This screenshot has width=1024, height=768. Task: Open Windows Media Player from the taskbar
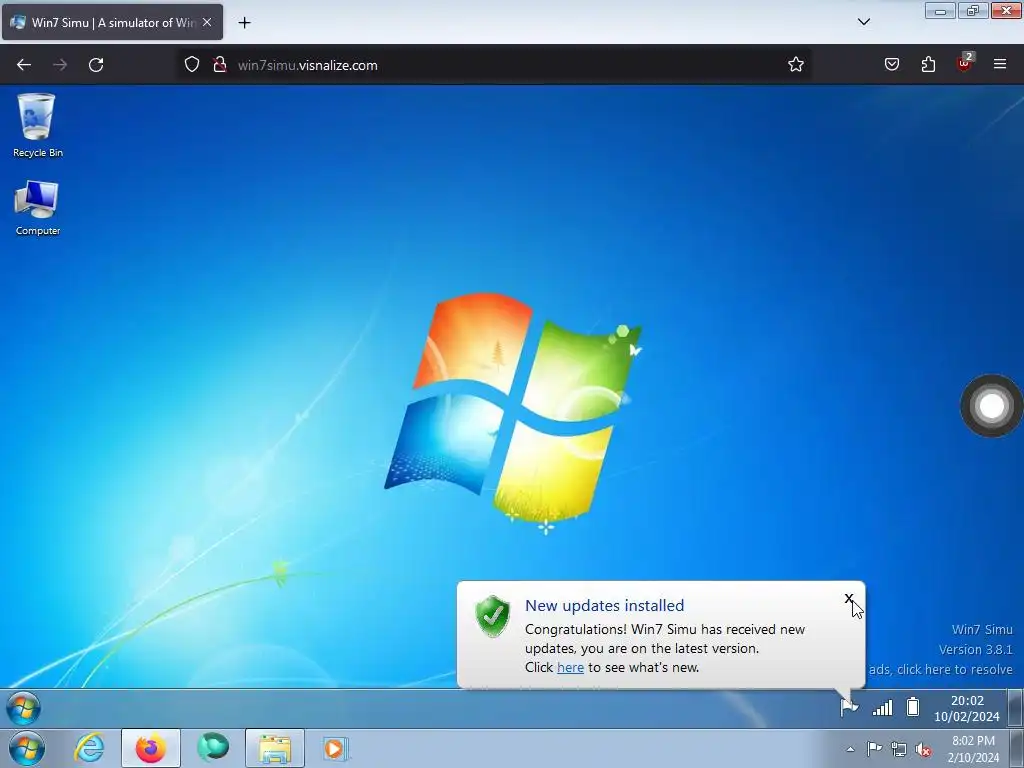pos(335,748)
